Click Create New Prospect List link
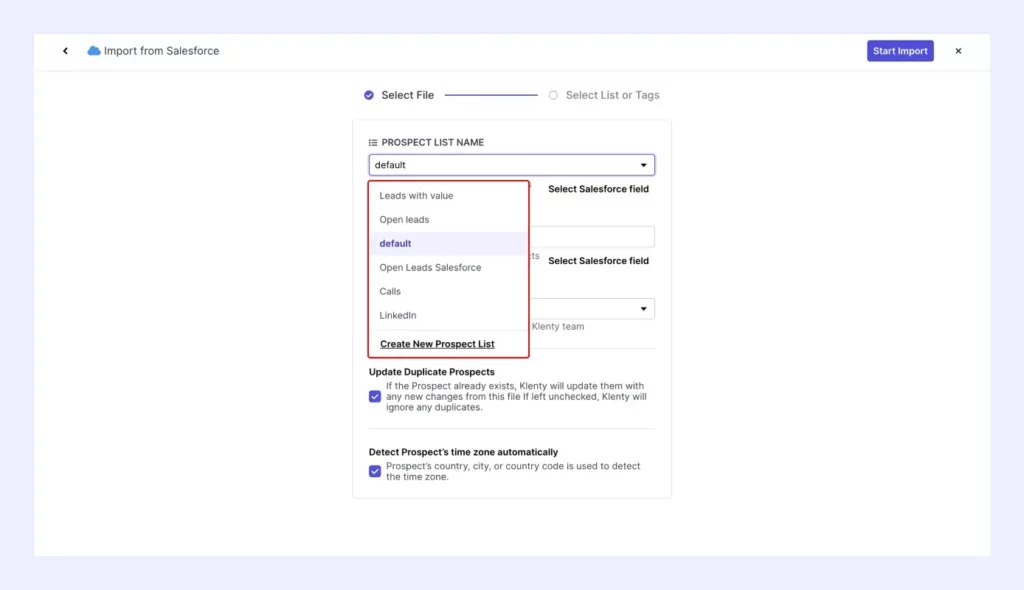The image size is (1024, 590). (437, 344)
